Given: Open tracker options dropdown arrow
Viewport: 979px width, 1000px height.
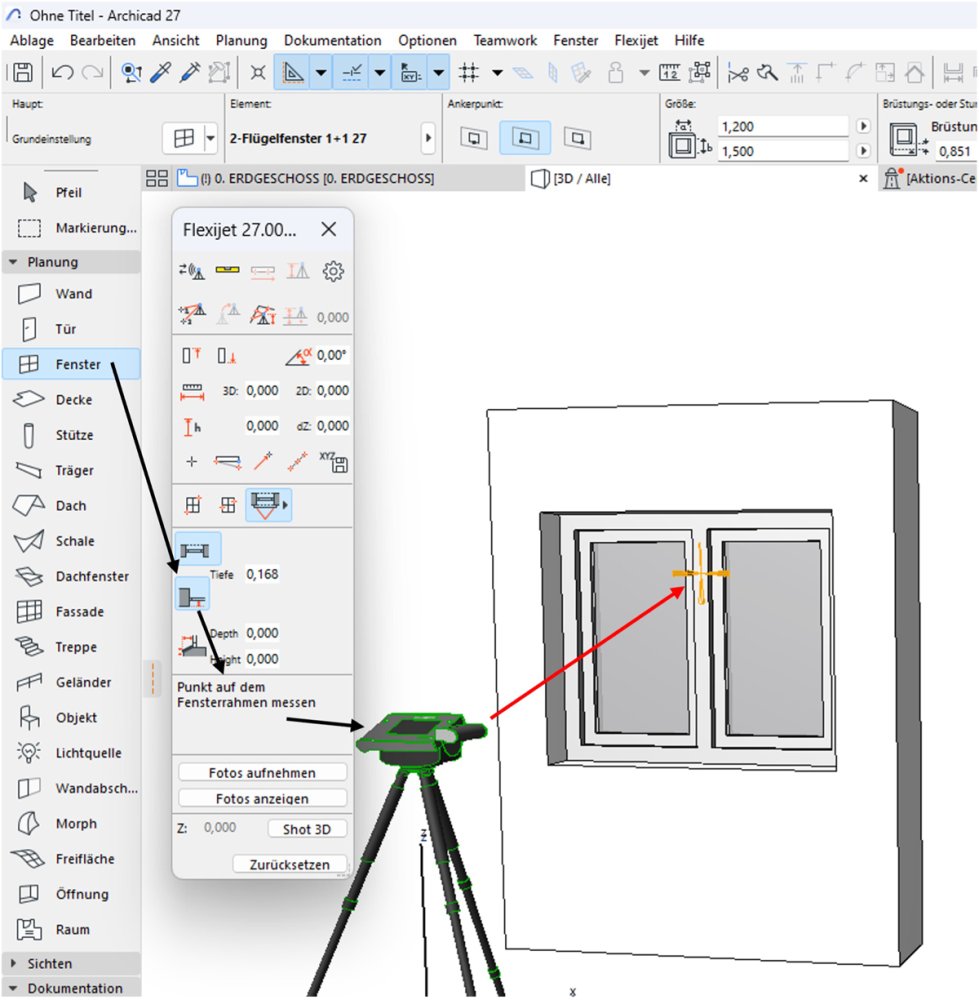Looking at the screenshot, I should click(438, 72).
